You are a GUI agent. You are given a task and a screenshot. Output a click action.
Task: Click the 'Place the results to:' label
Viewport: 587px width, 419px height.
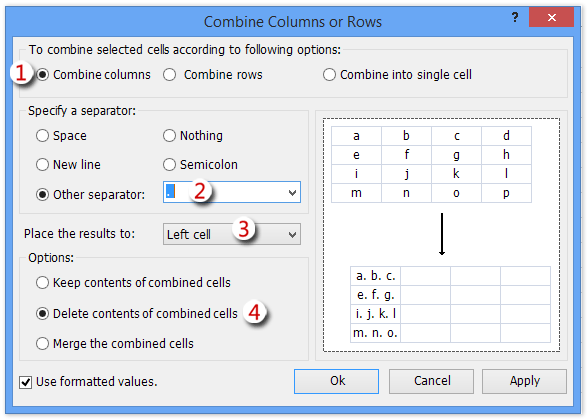point(79,234)
